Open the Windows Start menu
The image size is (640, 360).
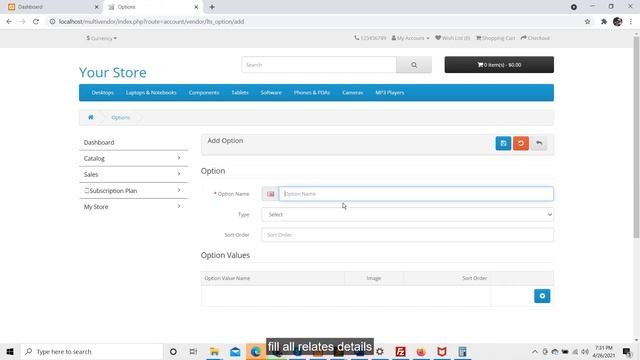[x=10, y=351]
